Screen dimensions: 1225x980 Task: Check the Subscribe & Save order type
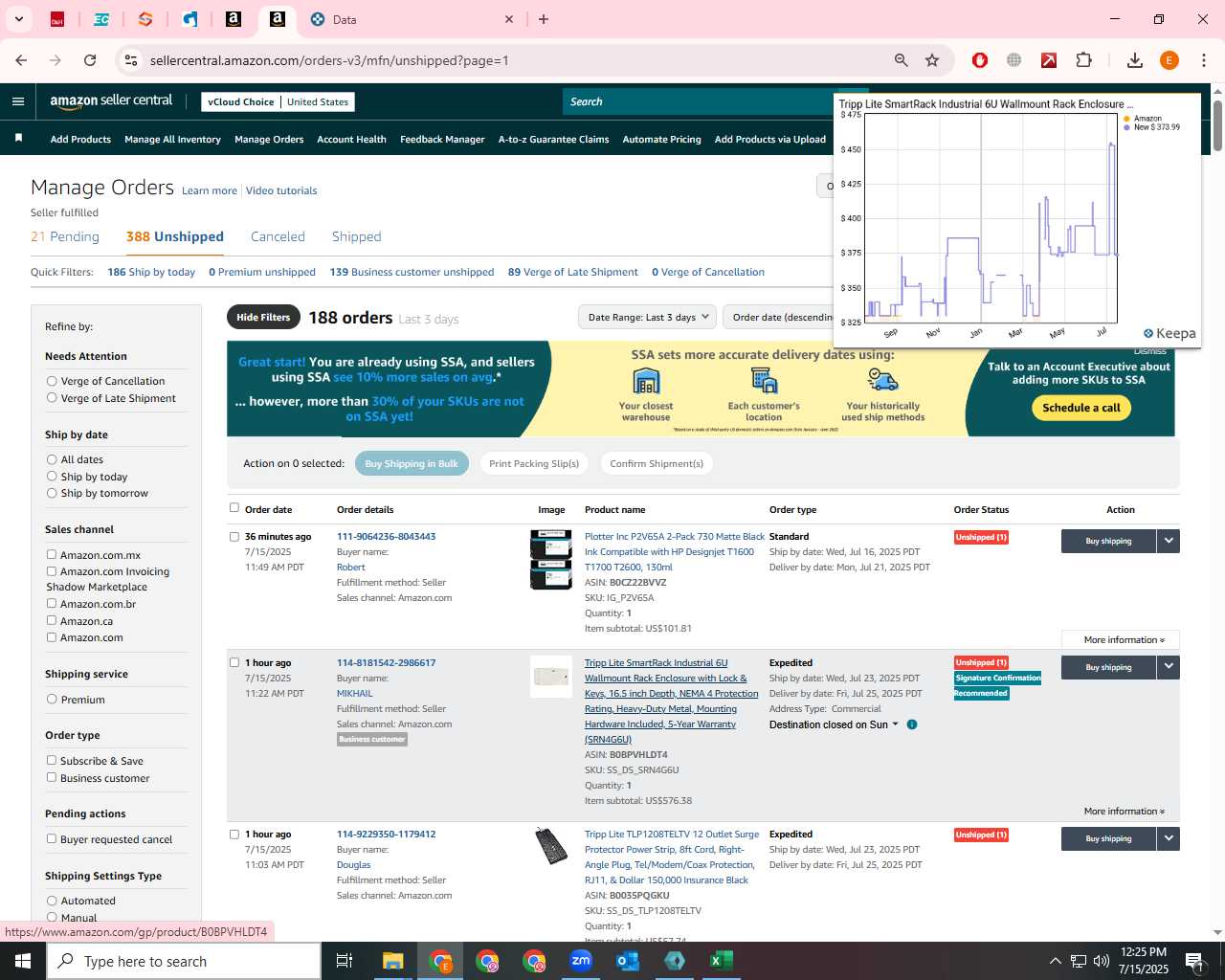coord(52,760)
